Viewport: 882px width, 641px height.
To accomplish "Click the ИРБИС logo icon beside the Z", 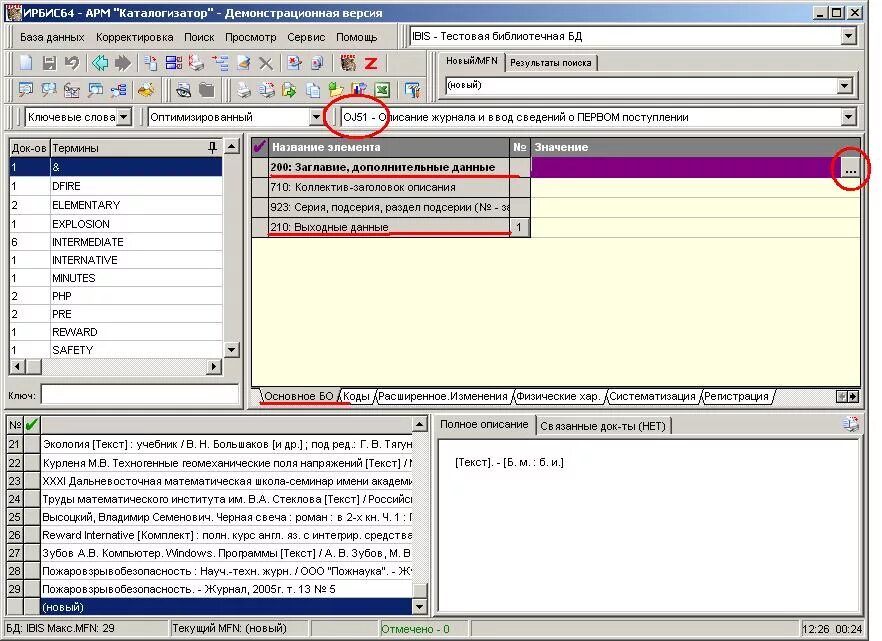I will click(x=348, y=63).
